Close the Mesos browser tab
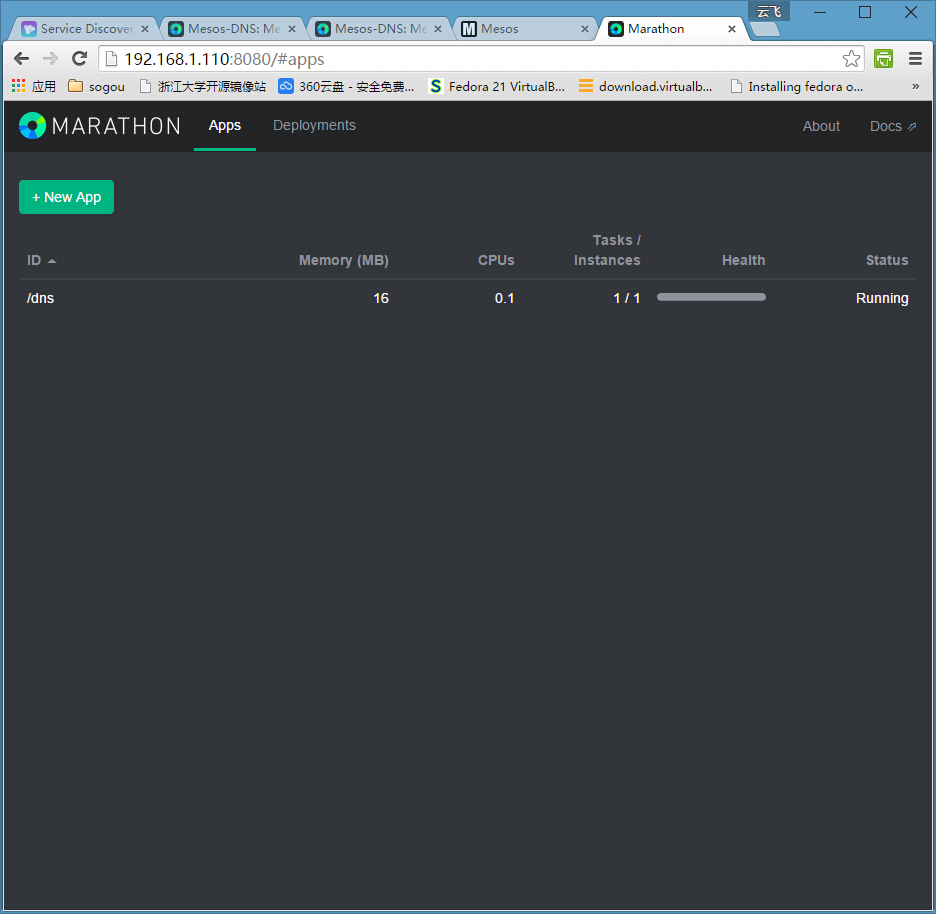 [585, 29]
